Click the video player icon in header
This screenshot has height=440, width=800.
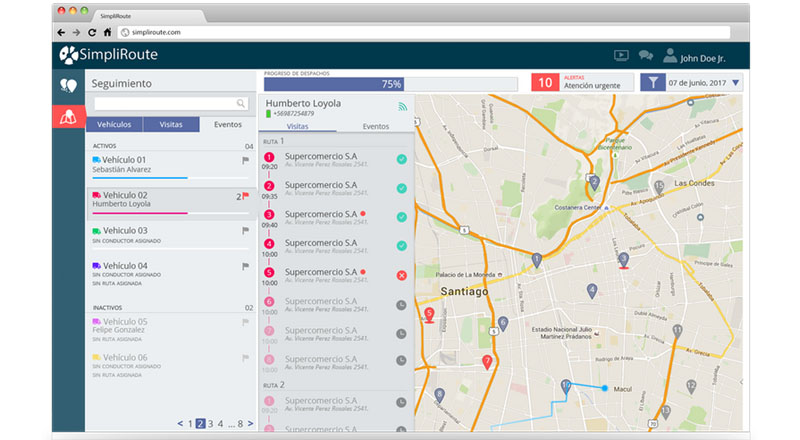[620, 56]
